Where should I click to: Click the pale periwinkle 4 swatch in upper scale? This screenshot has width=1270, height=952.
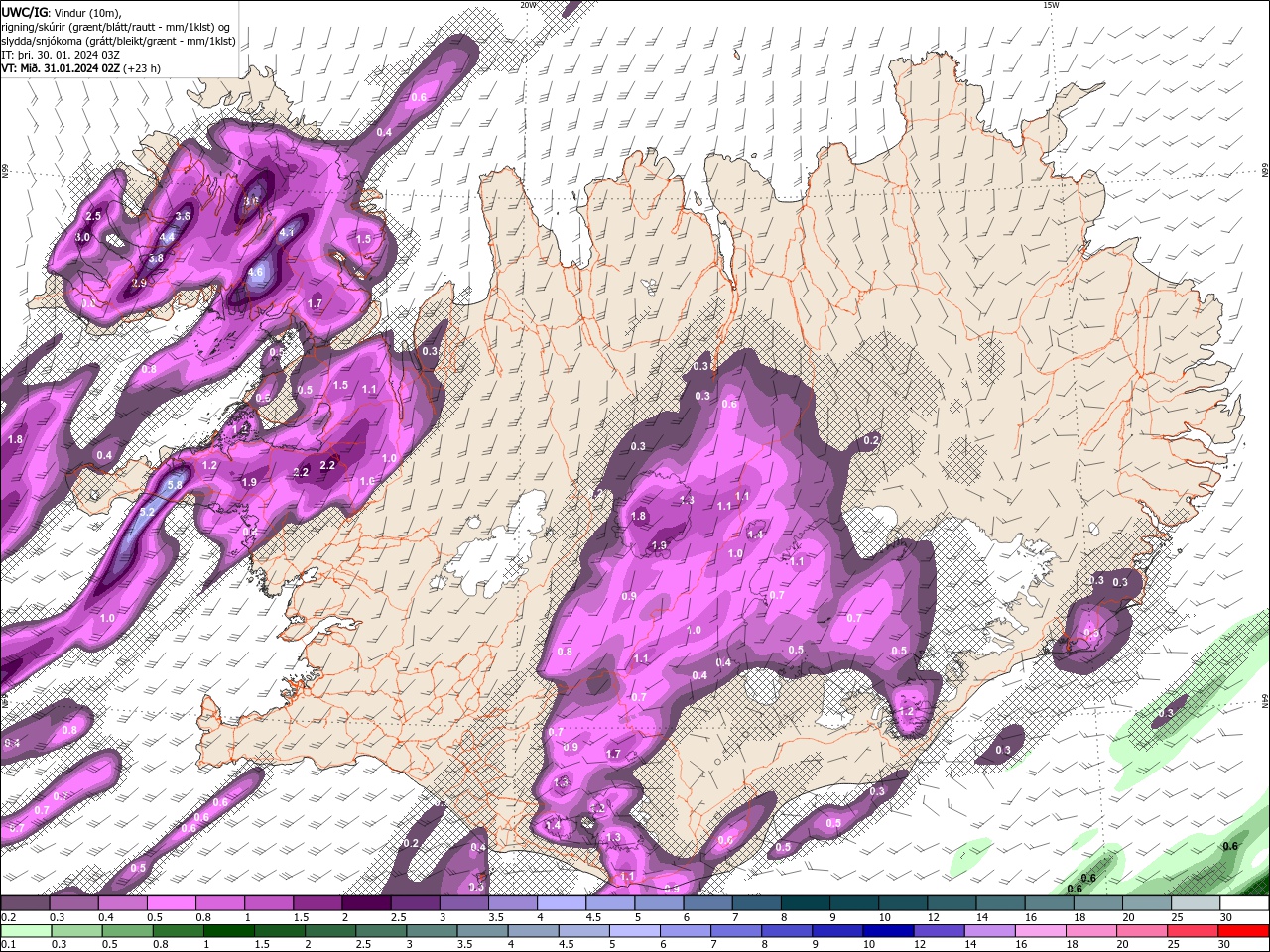560,903
